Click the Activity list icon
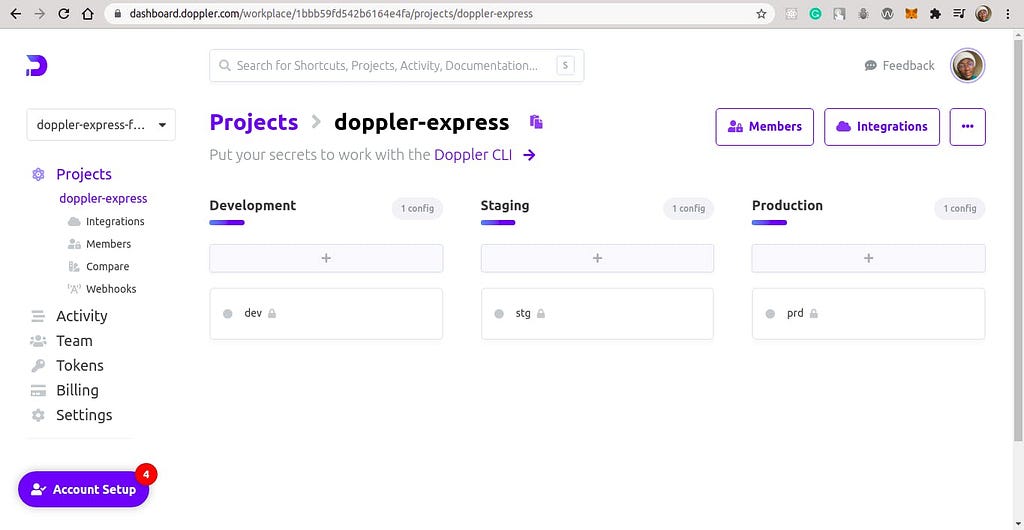This screenshot has height=530, width=1024. click(38, 316)
